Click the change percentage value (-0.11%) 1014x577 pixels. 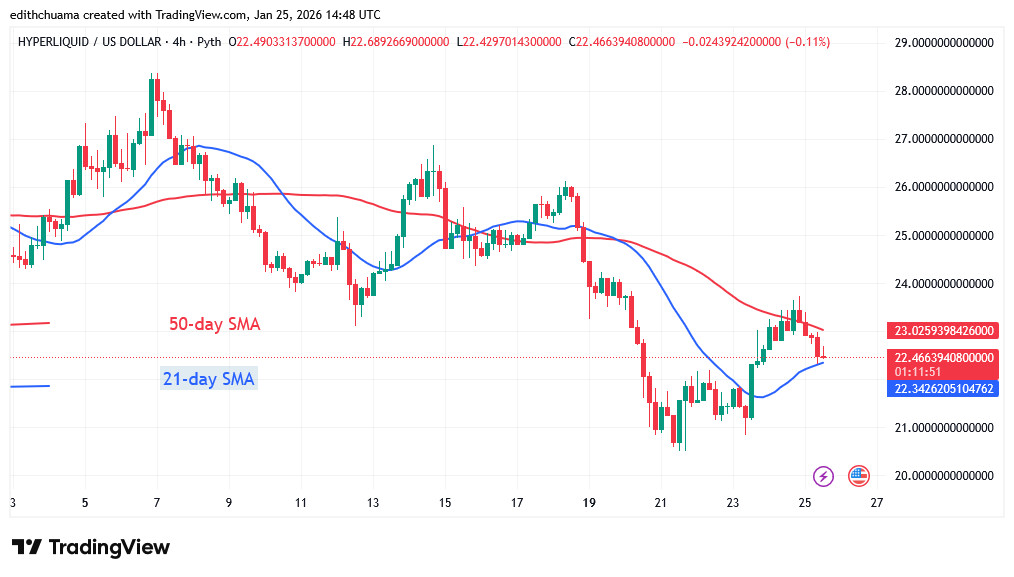[x=807, y=42]
